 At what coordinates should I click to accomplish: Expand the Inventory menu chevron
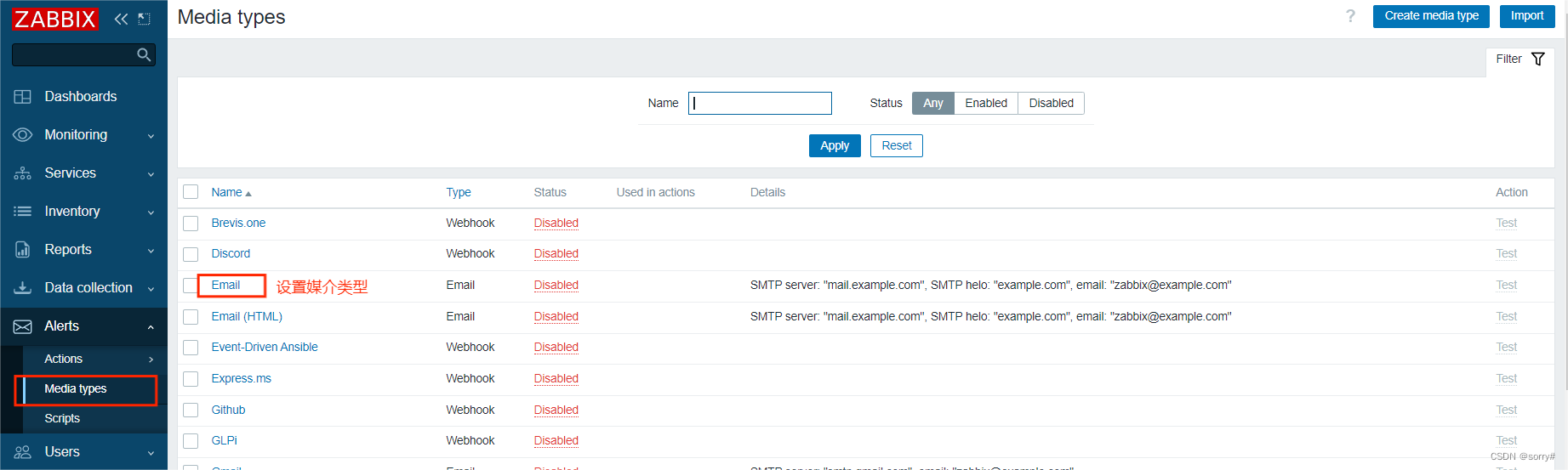[x=151, y=212]
